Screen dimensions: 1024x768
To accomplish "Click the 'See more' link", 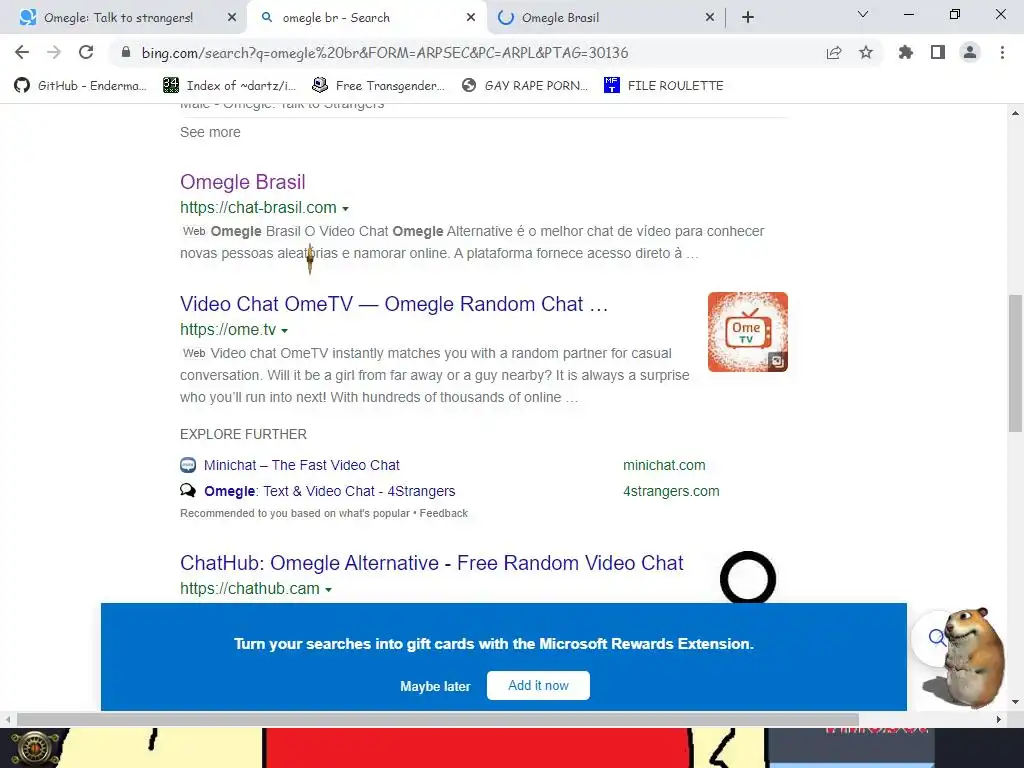I will 210,132.
